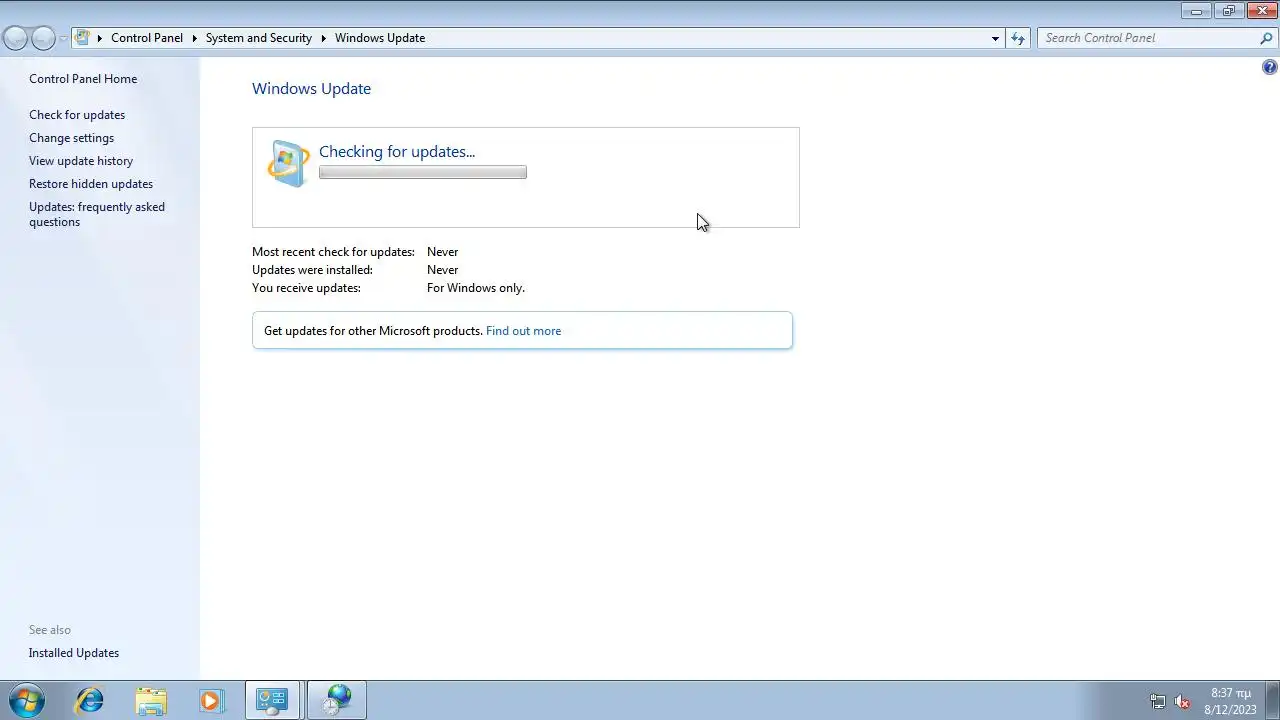Open the address bar history dropdown
Viewport: 1280px width, 720px height.
coord(995,38)
